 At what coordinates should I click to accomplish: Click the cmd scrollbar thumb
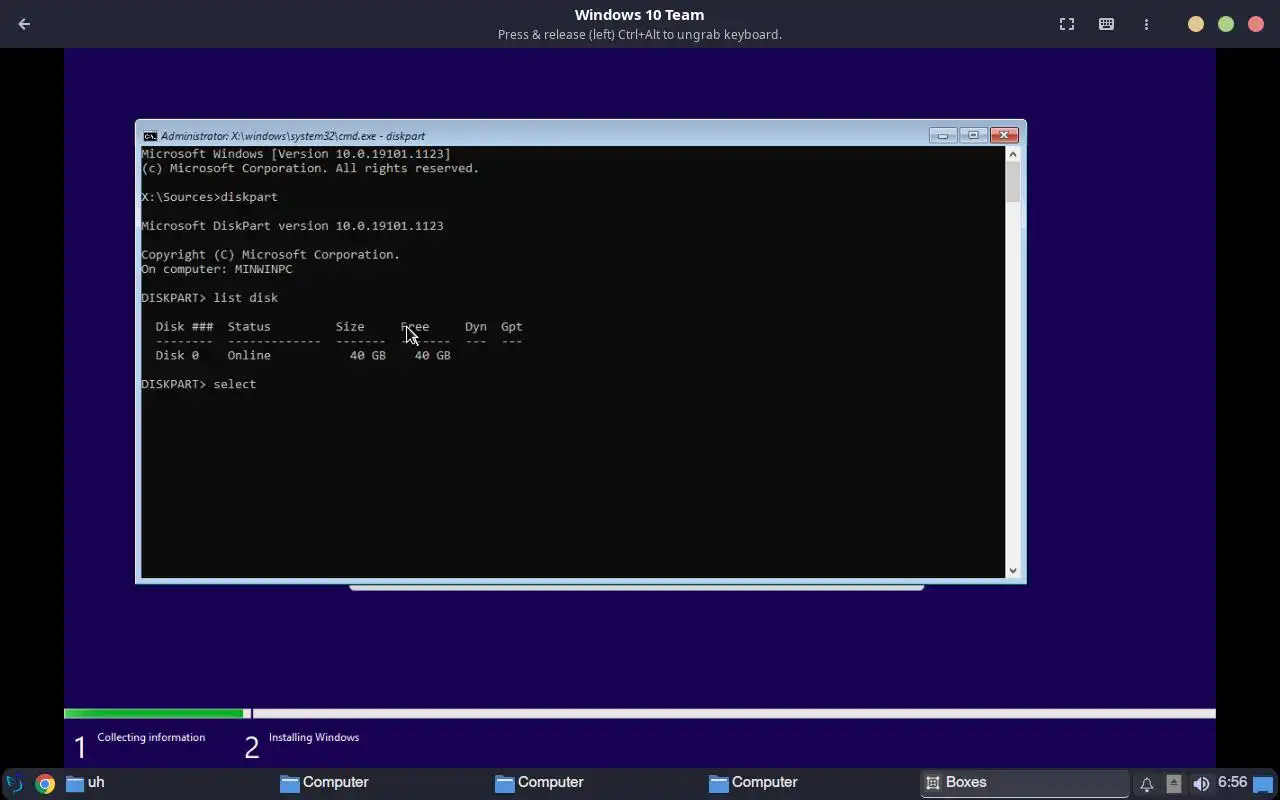click(x=1013, y=182)
